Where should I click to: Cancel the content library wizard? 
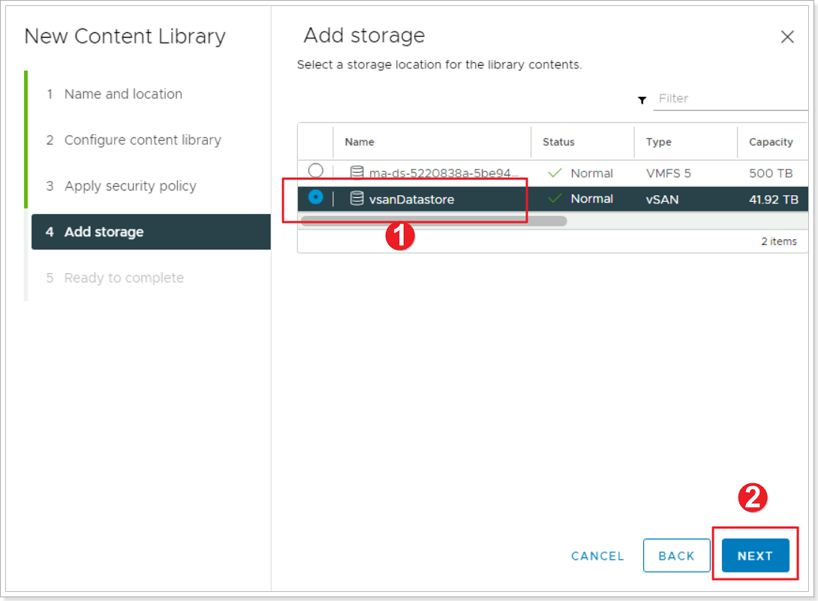597,556
